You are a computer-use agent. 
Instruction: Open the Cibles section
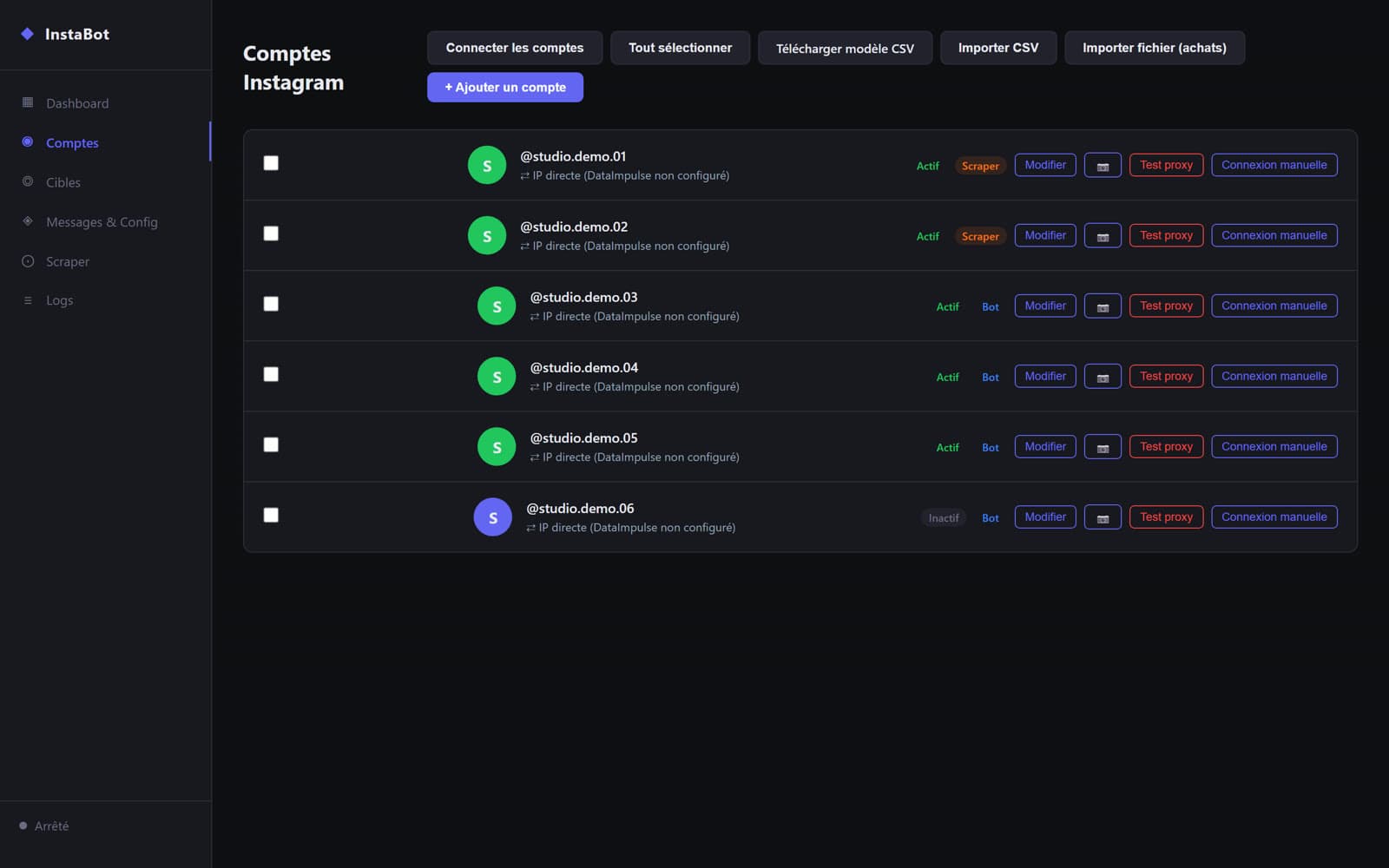(x=105, y=182)
